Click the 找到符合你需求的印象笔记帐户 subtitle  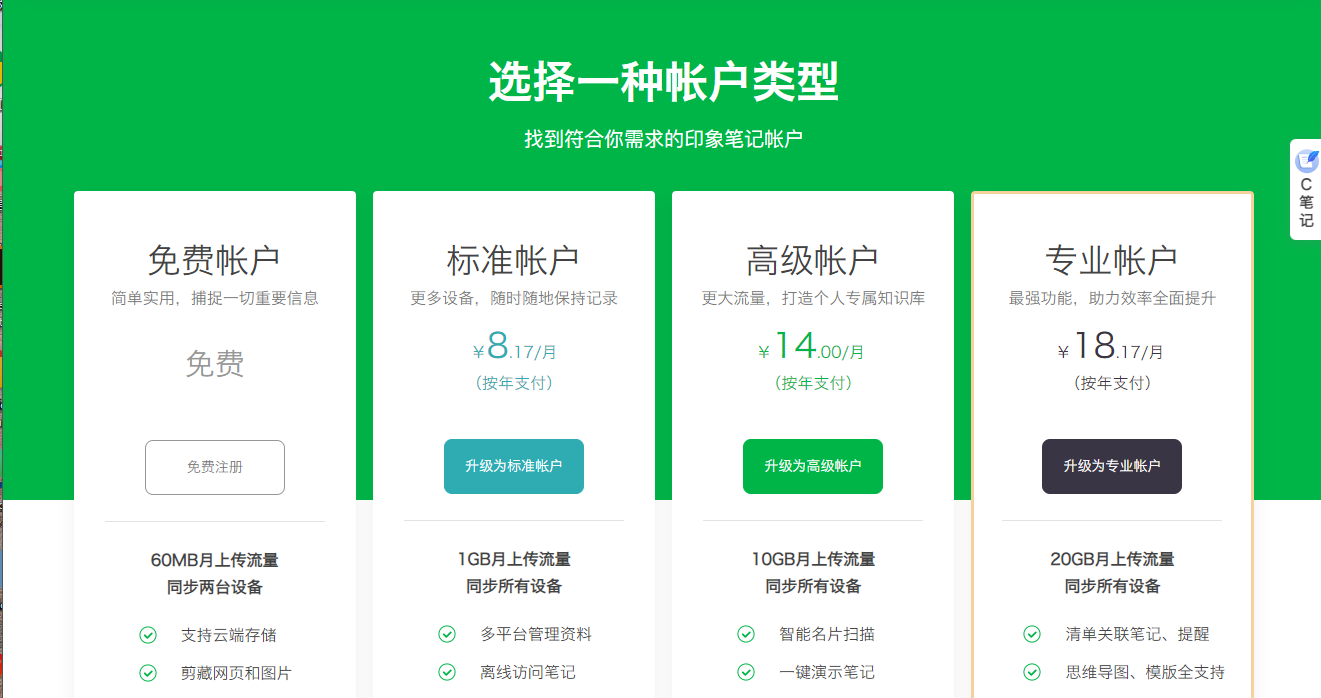[664, 139]
